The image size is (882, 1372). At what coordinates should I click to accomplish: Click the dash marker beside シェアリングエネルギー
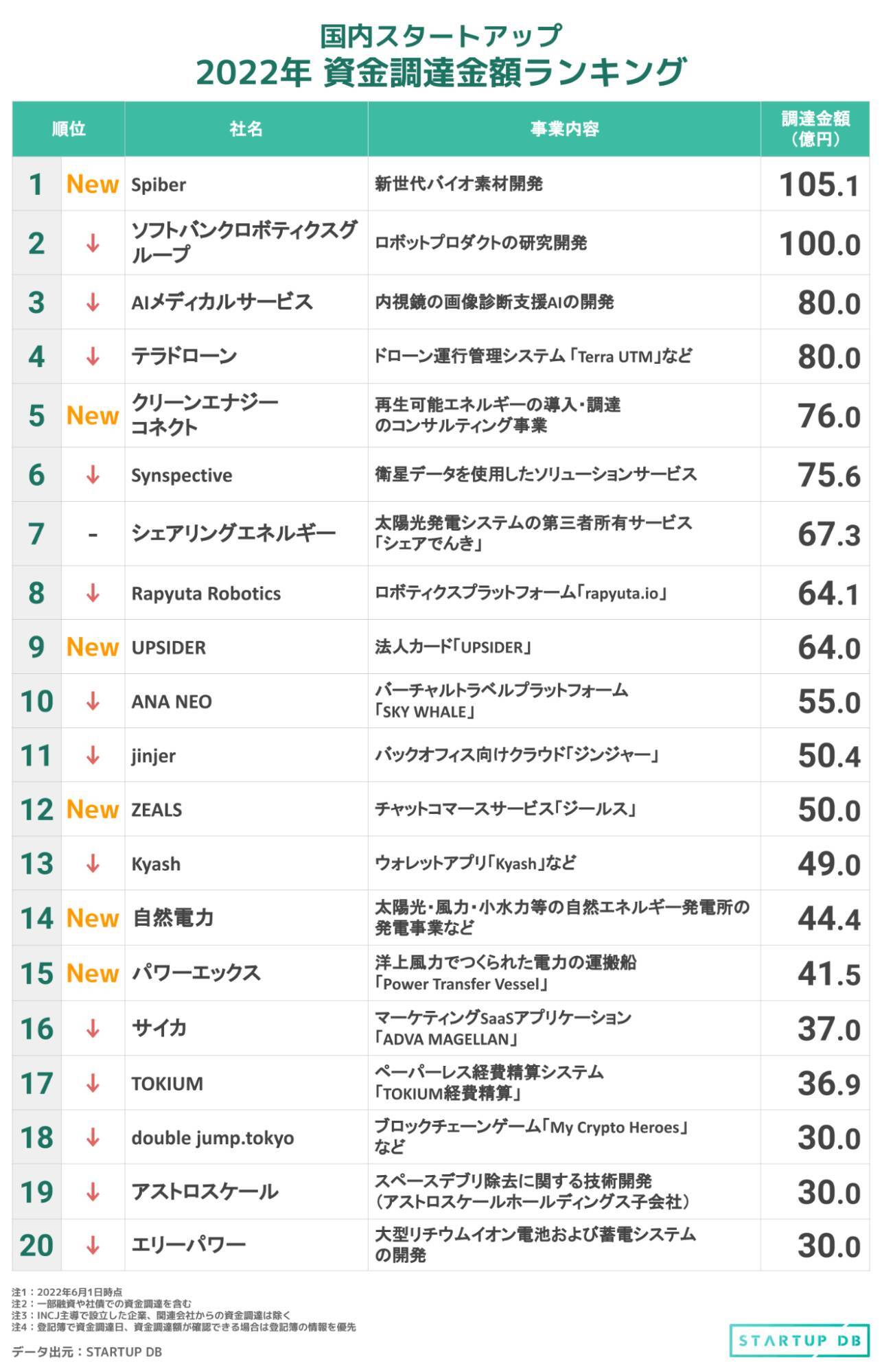click(93, 534)
